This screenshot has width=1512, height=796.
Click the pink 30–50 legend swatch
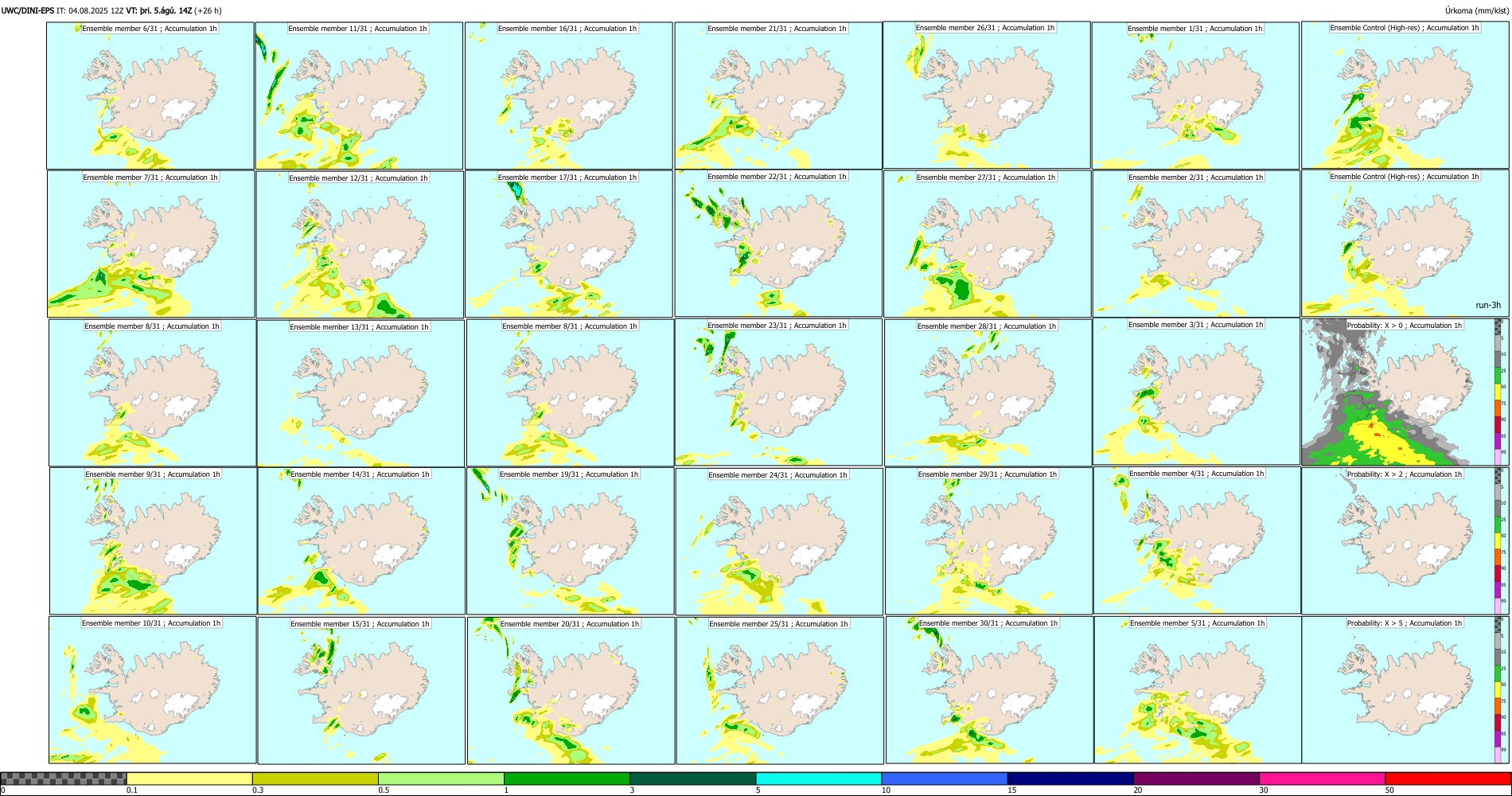click(1322, 778)
